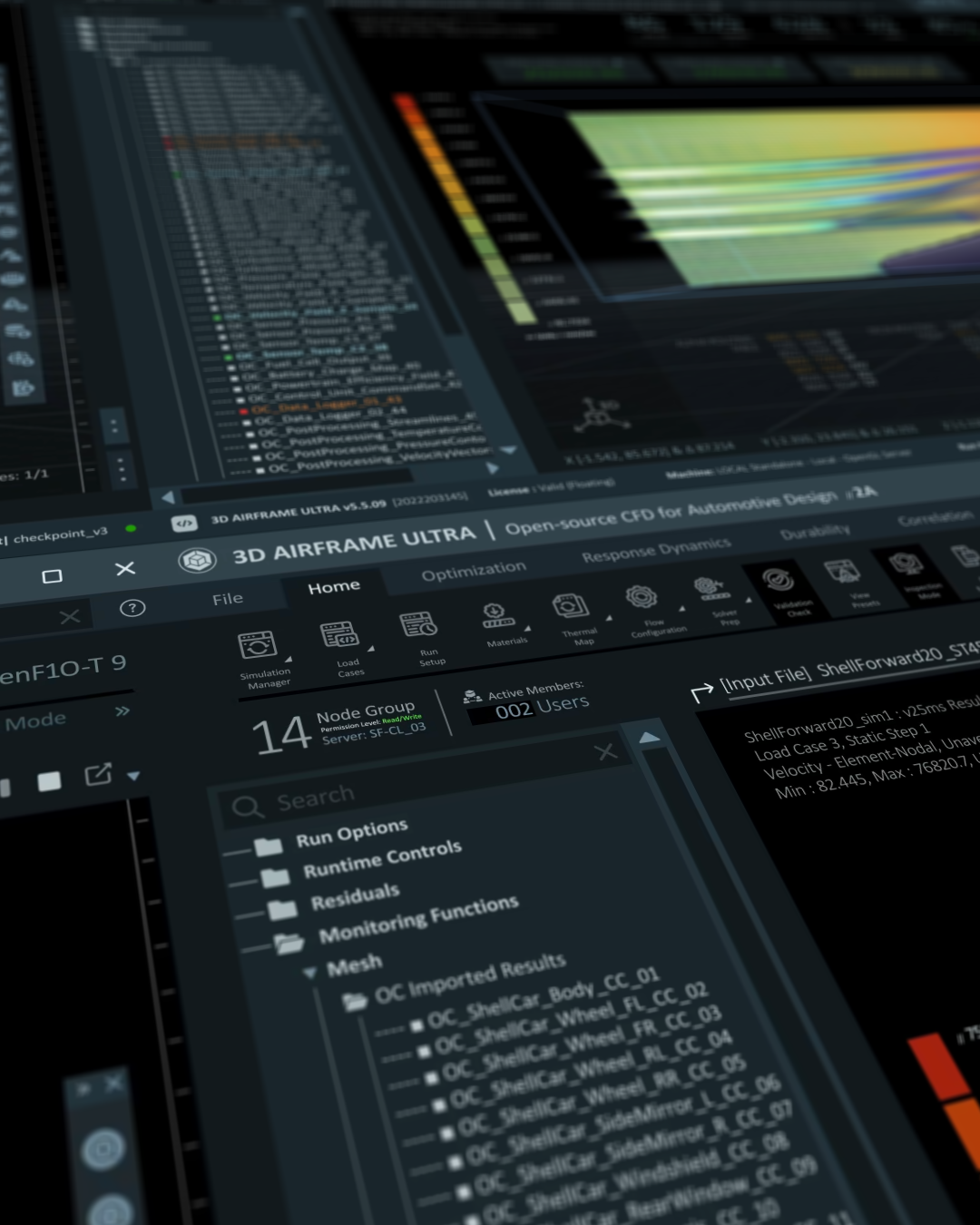
Task: Switch to the File tab
Action: [x=228, y=599]
